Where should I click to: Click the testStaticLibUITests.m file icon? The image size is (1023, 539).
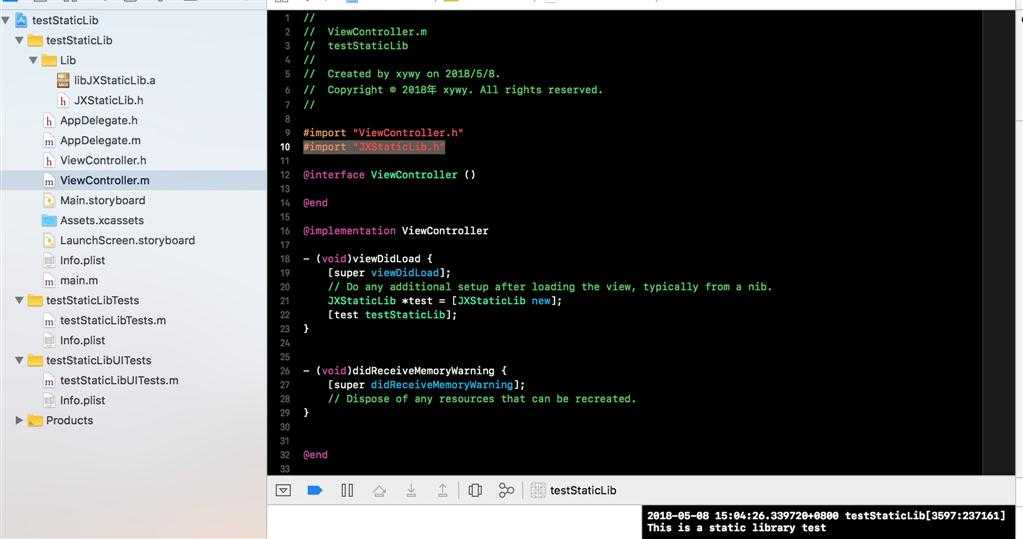point(48,381)
